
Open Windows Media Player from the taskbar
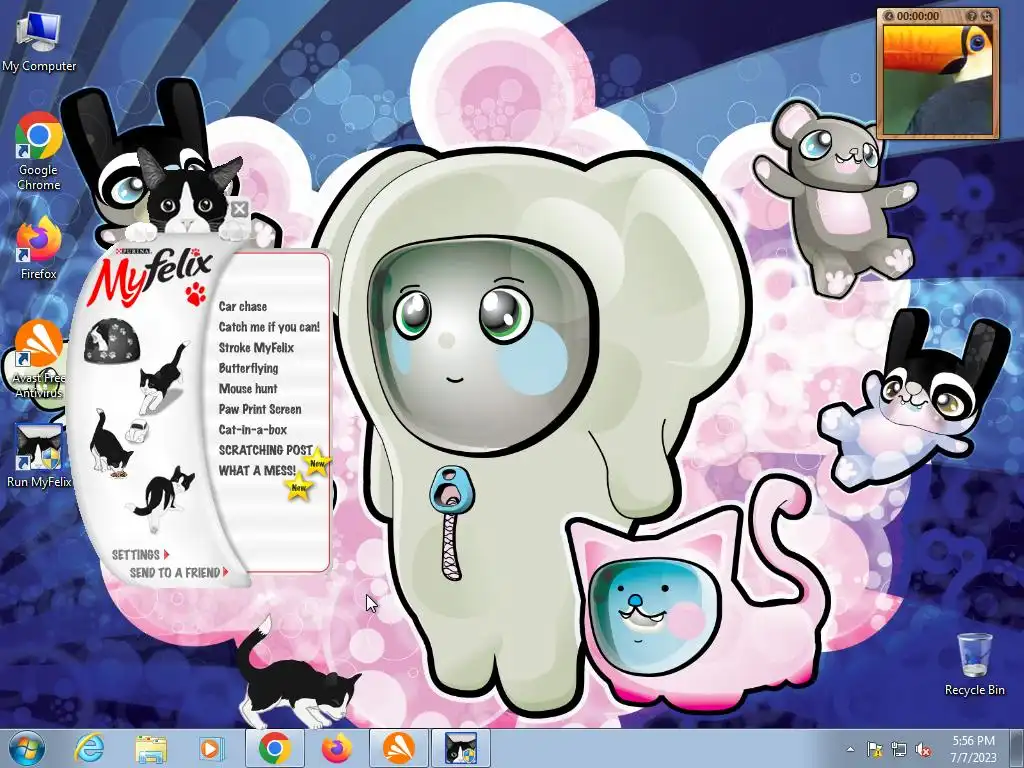[210, 748]
